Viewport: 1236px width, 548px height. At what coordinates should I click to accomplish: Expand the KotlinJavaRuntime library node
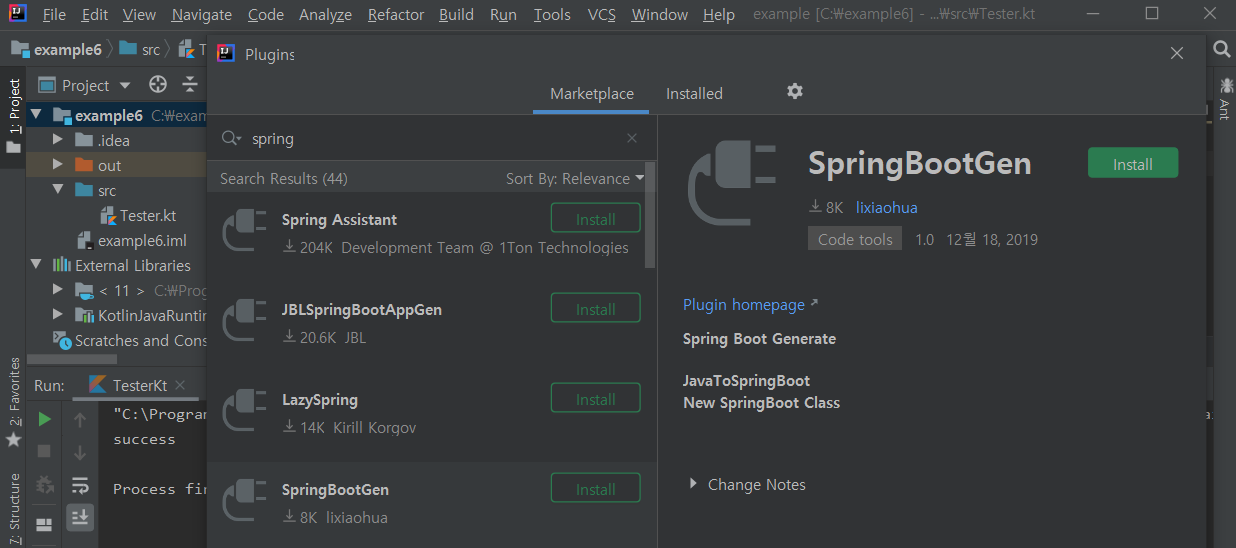58,315
